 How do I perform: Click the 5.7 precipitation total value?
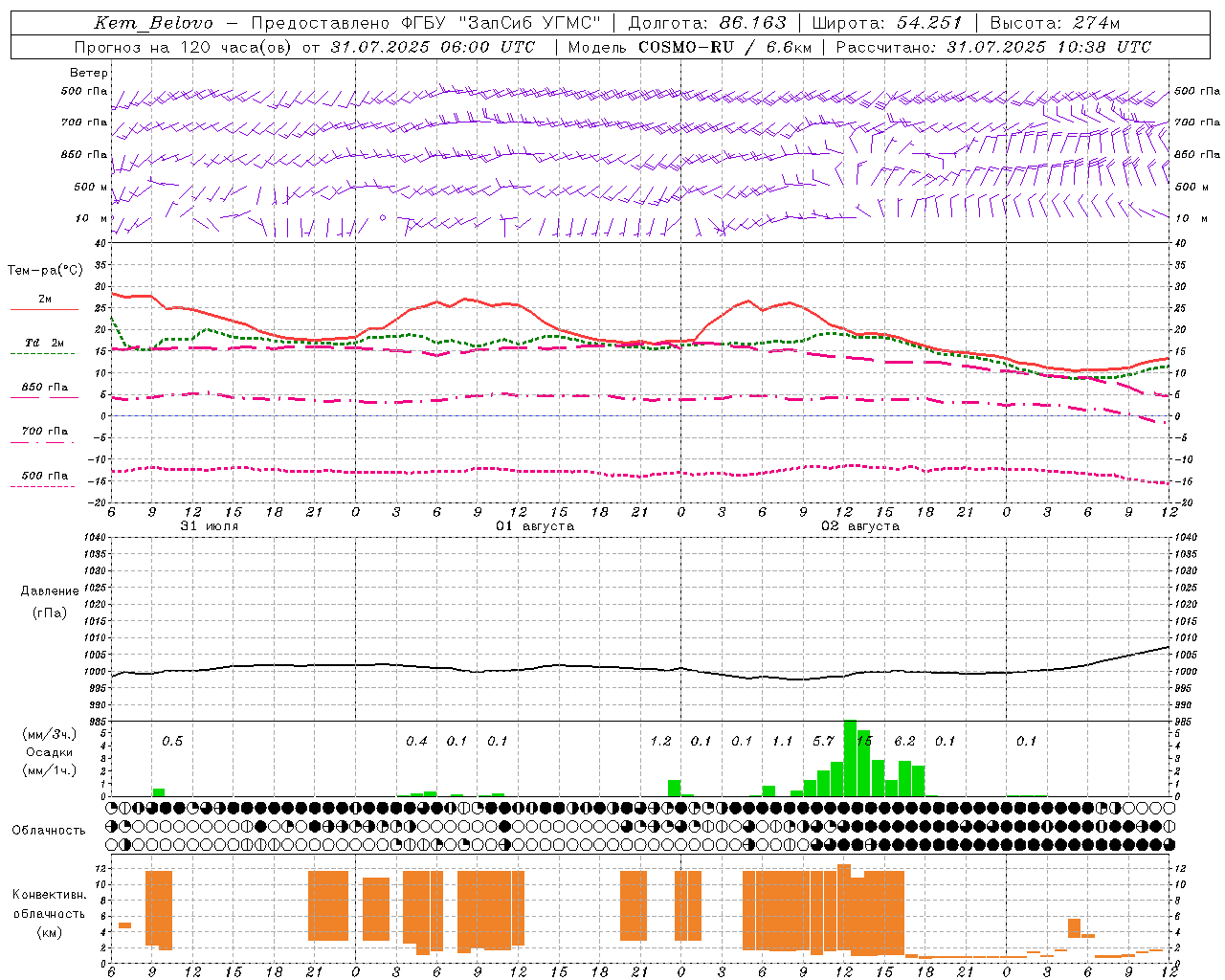click(823, 741)
